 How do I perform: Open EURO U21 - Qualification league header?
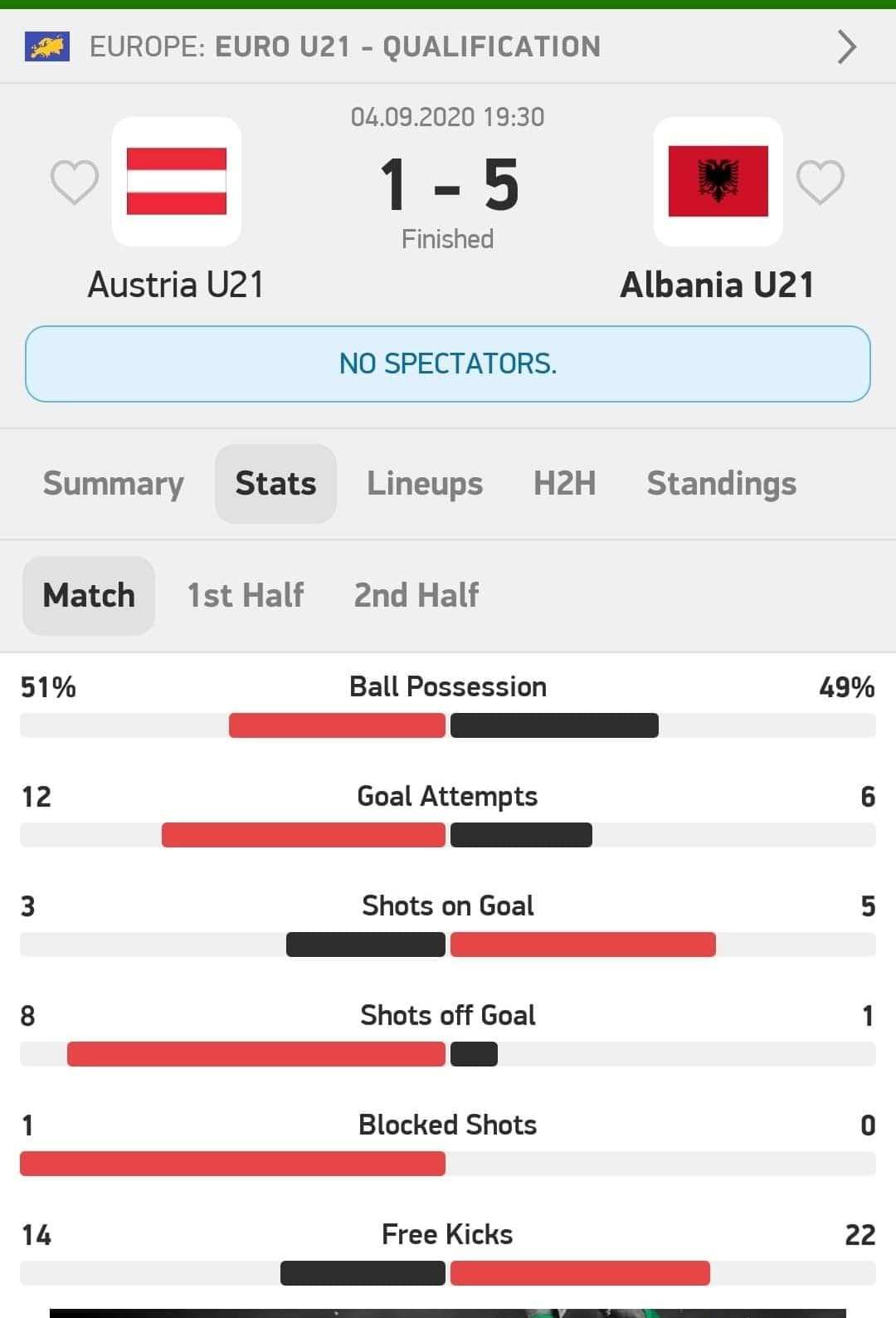tap(448, 46)
